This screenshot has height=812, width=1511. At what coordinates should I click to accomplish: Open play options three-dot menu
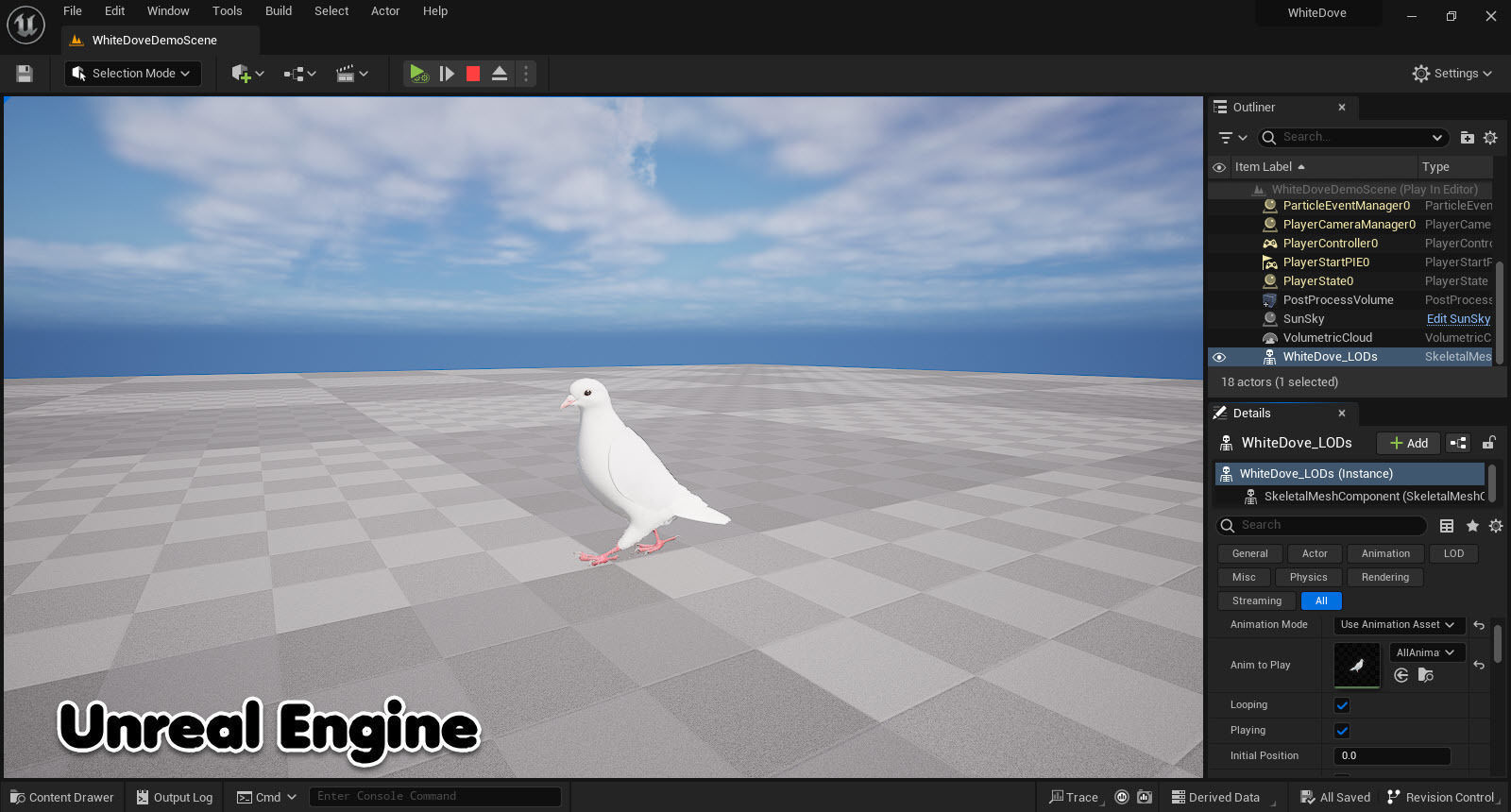click(x=526, y=74)
